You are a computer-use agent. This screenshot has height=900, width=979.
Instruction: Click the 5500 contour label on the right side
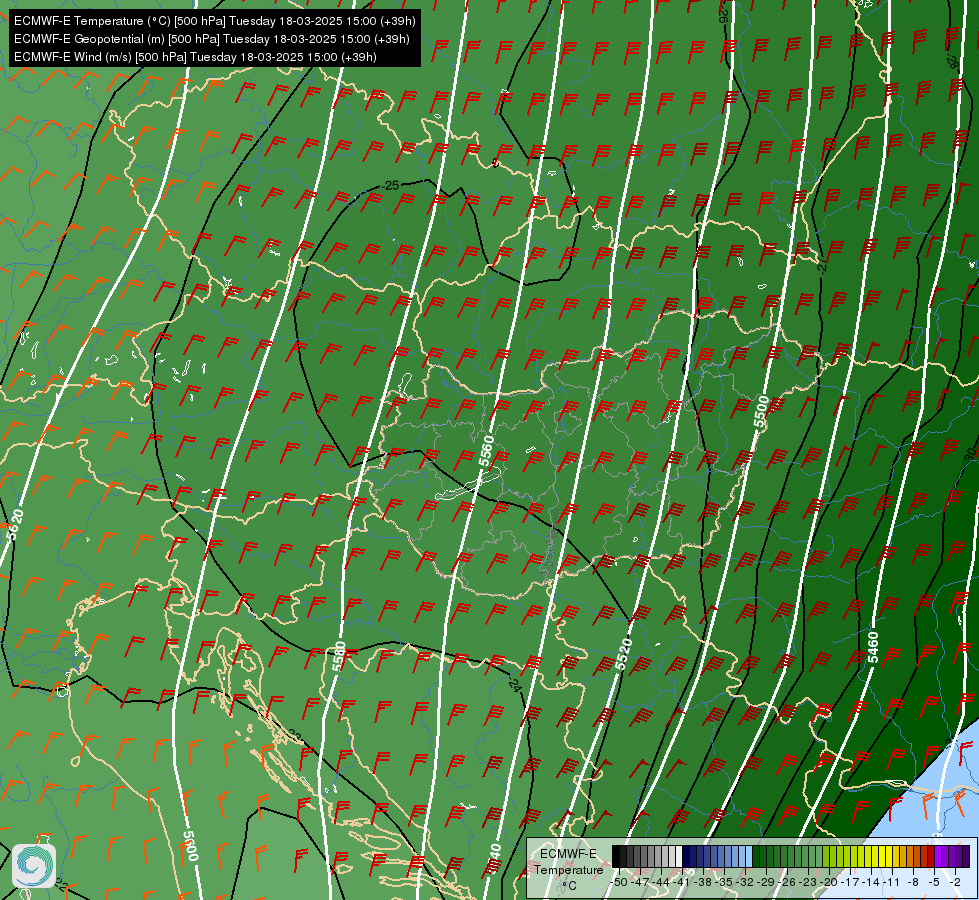[x=762, y=412]
